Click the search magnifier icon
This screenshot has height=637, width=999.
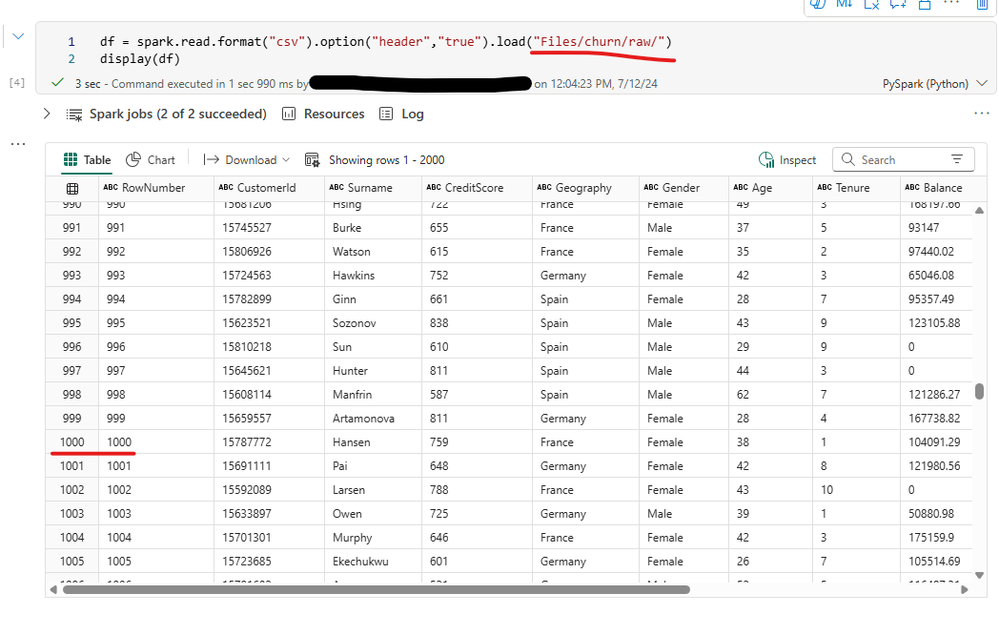847,159
